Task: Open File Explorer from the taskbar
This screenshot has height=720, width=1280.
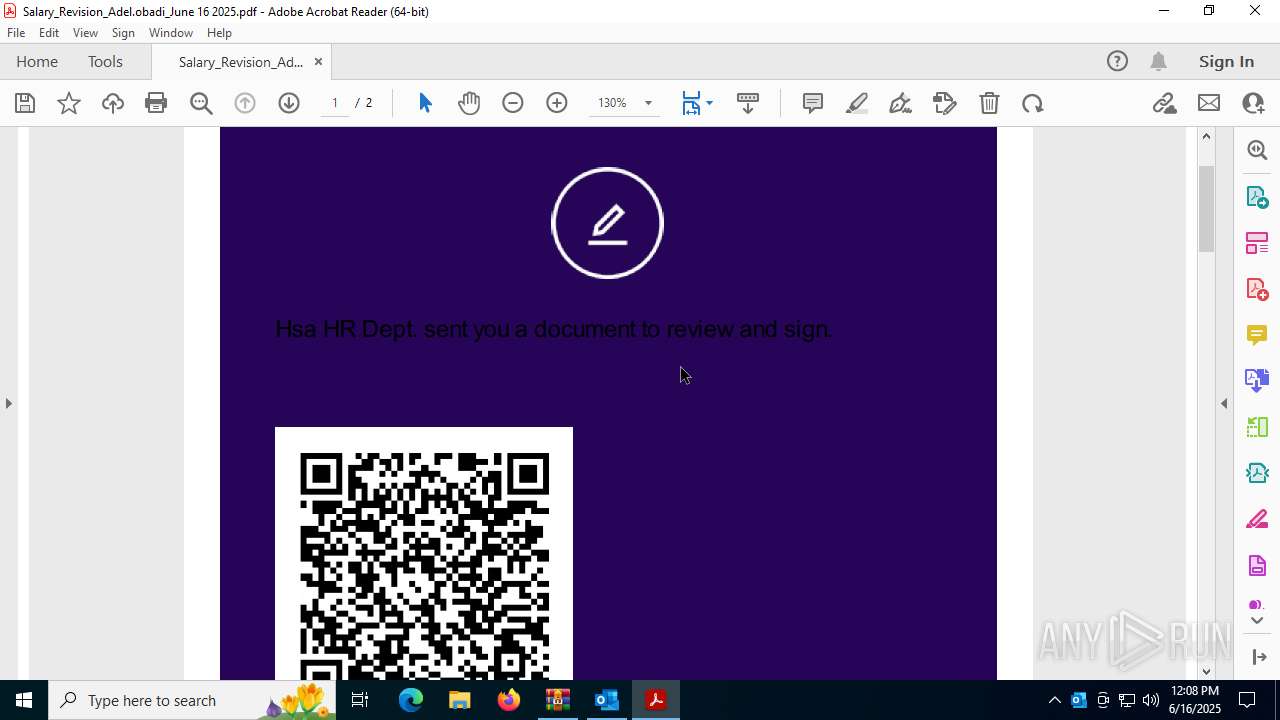Action: click(460, 700)
